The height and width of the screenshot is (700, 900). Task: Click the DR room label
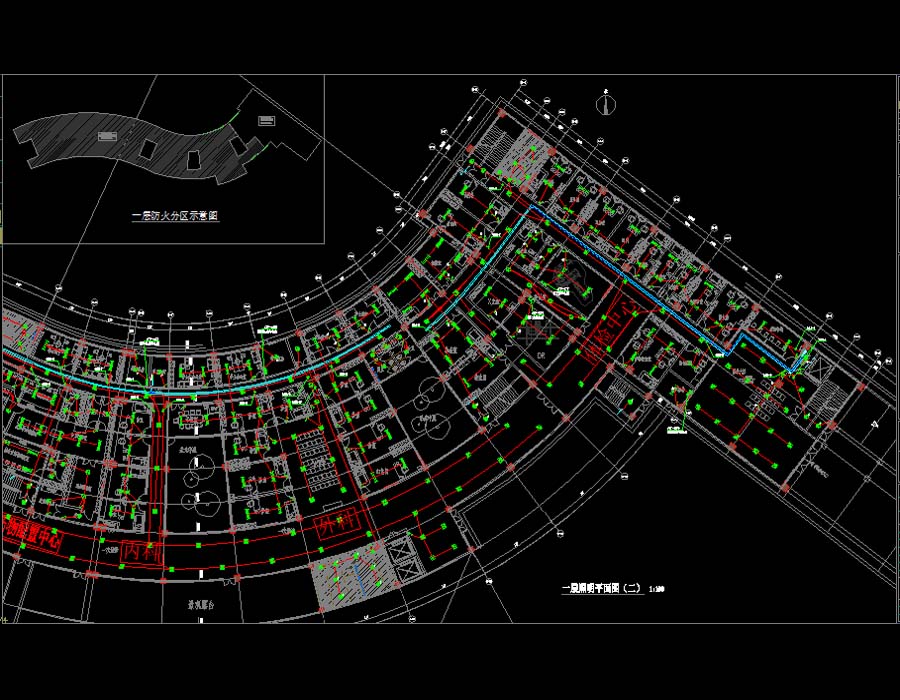pos(541,355)
